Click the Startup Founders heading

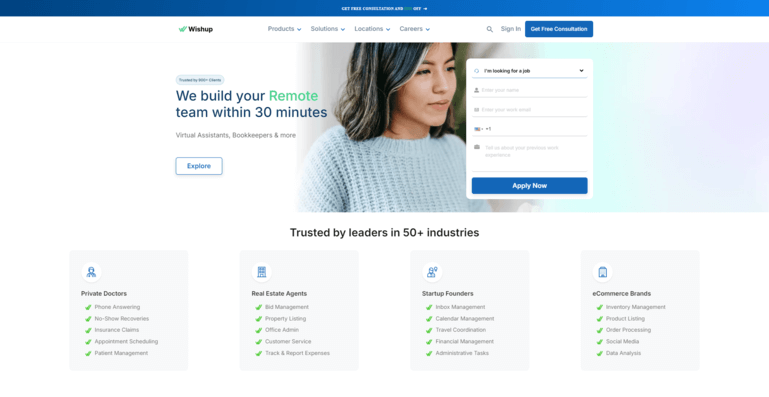447,293
